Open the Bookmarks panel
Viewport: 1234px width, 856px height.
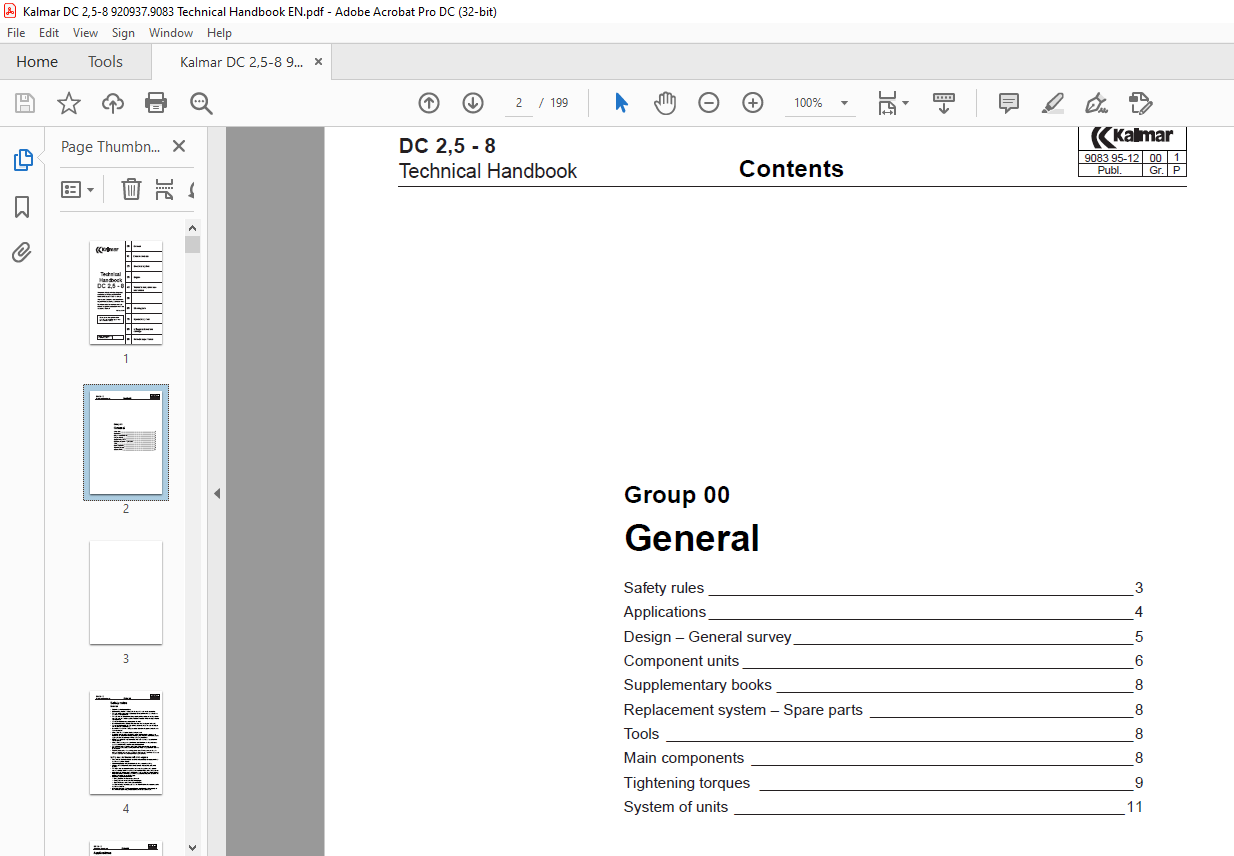[22, 207]
